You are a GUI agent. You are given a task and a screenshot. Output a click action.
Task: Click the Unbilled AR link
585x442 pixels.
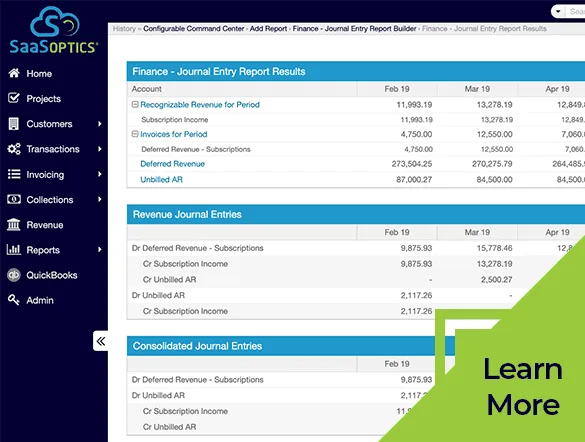(162, 179)
